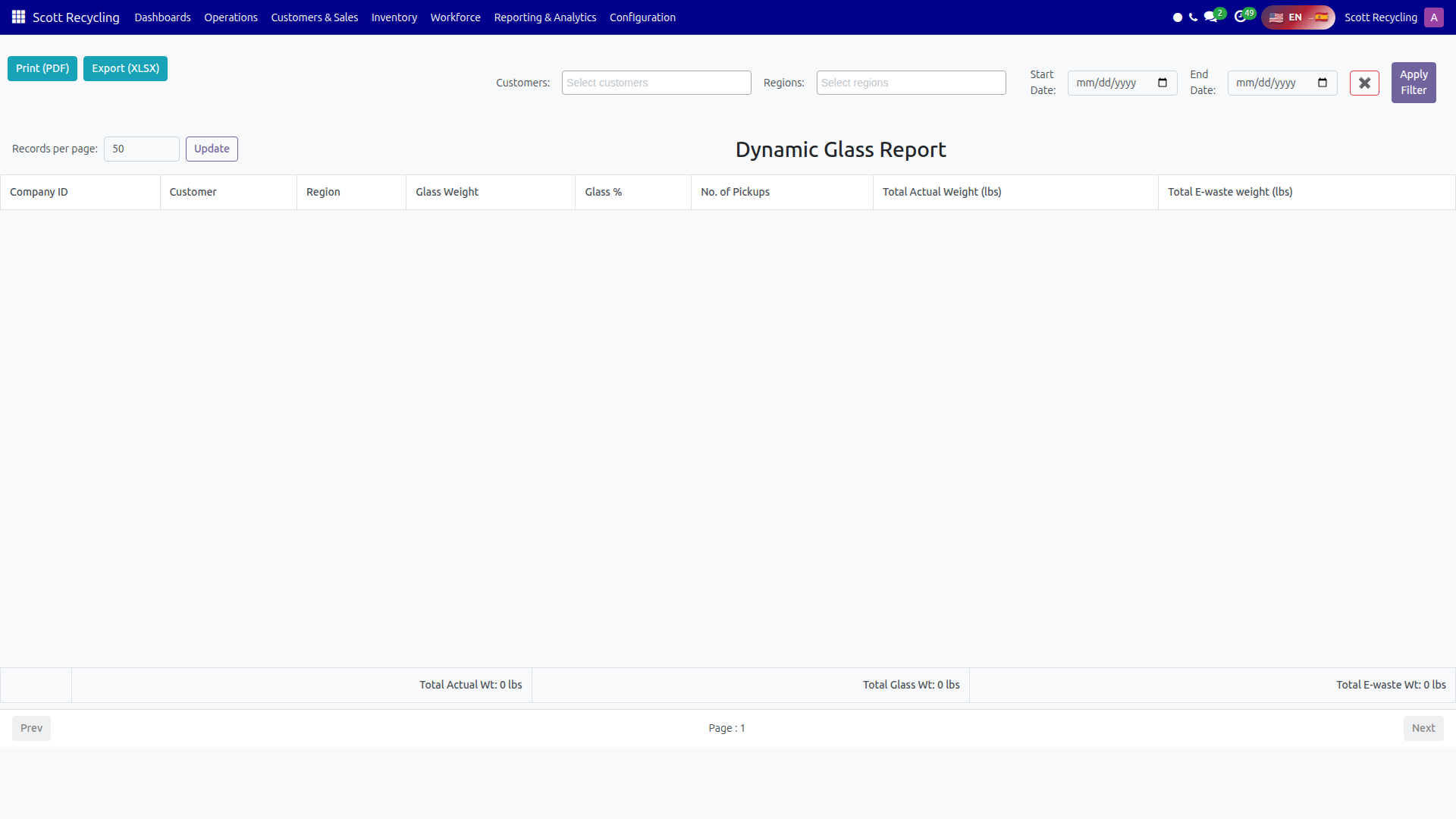This screenshot has width=1456, height=819.
Task: Go to next page with Next
Action: 1423,728
